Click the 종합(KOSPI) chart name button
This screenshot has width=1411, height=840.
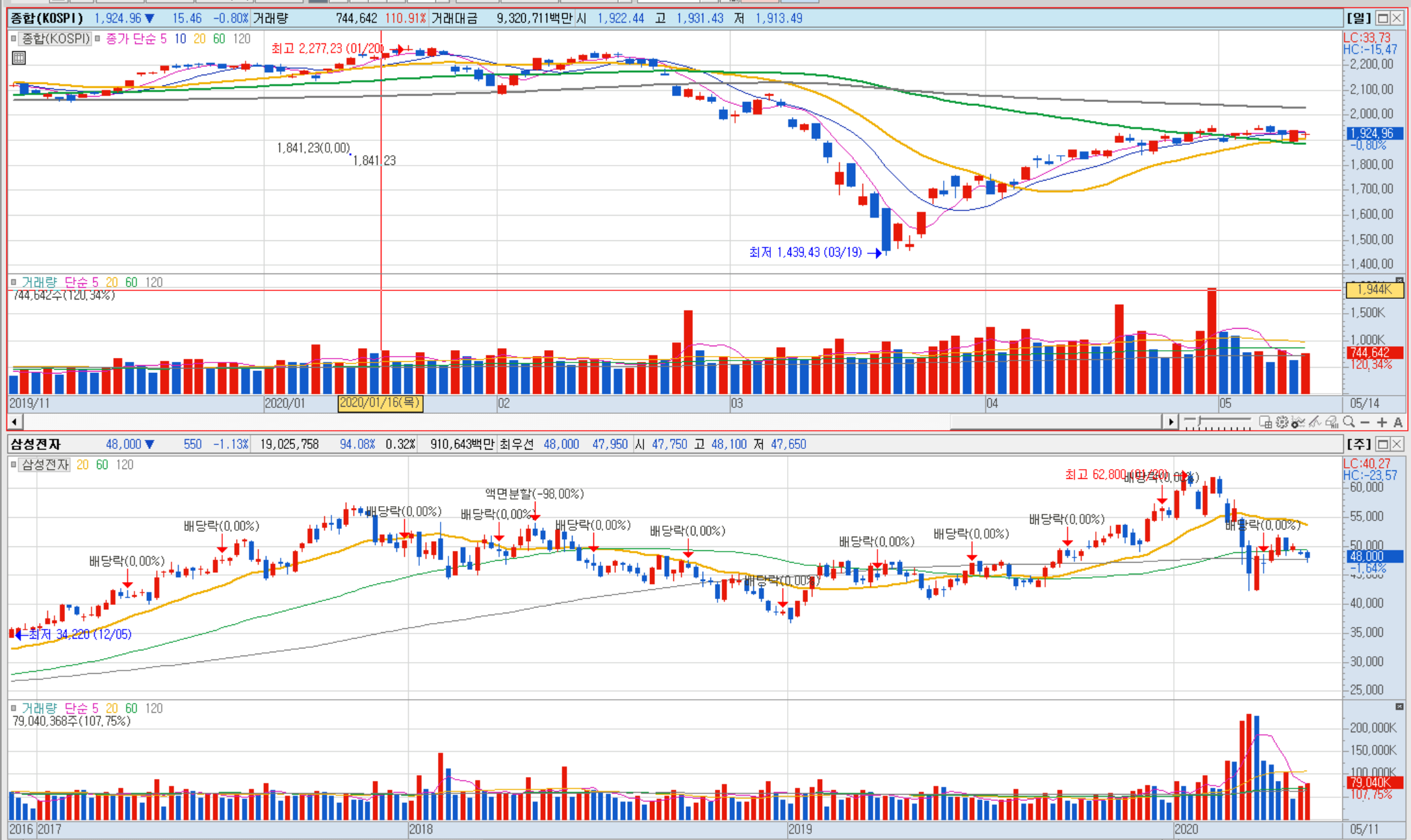coord(55,38)
